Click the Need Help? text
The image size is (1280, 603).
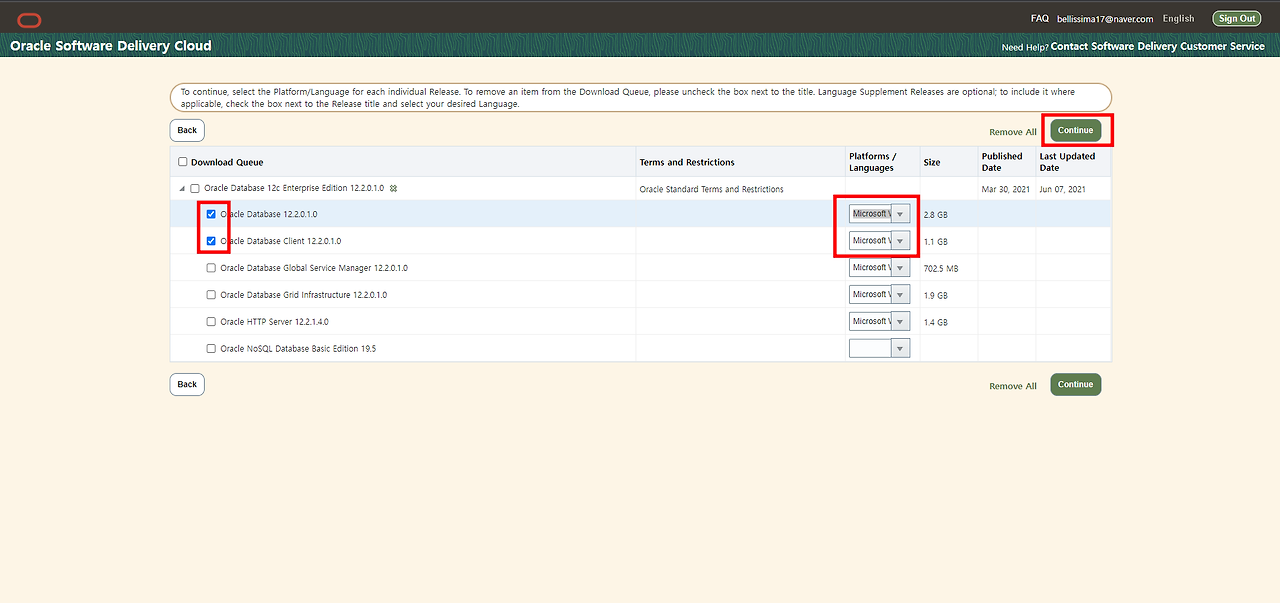coord(1025,48)
